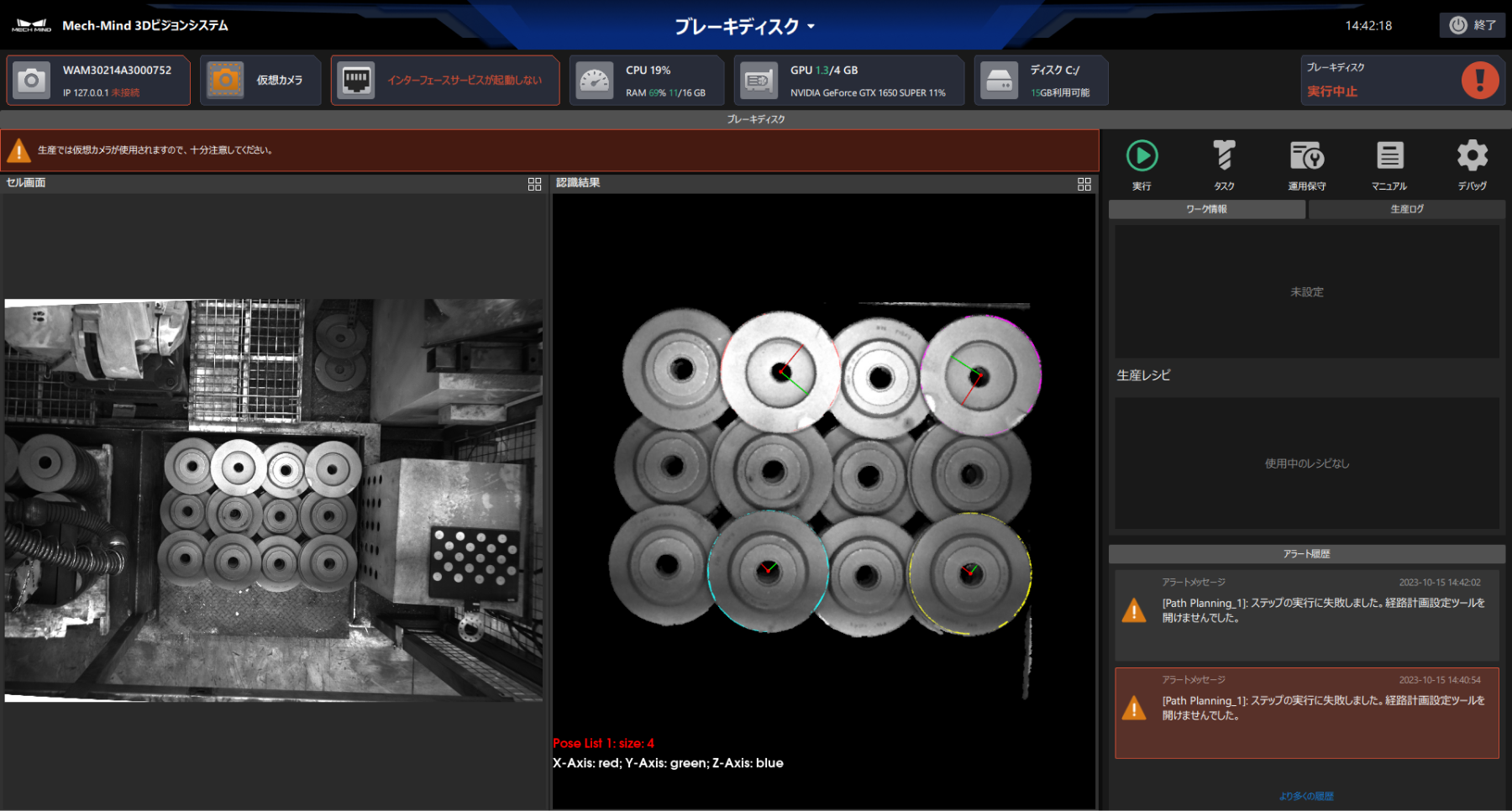Click the IP 127.0.0.1 未接続 text

(101, 93)
